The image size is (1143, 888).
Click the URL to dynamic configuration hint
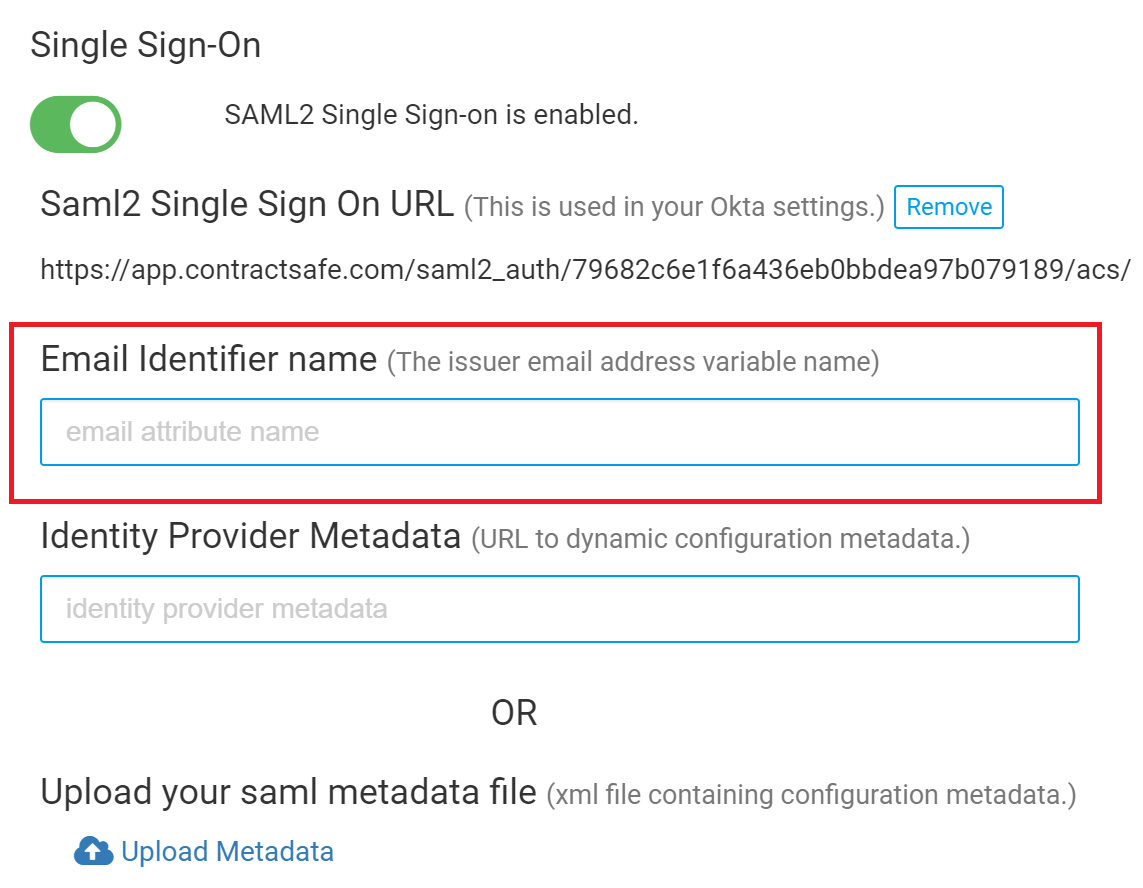(x=721, y=539)
